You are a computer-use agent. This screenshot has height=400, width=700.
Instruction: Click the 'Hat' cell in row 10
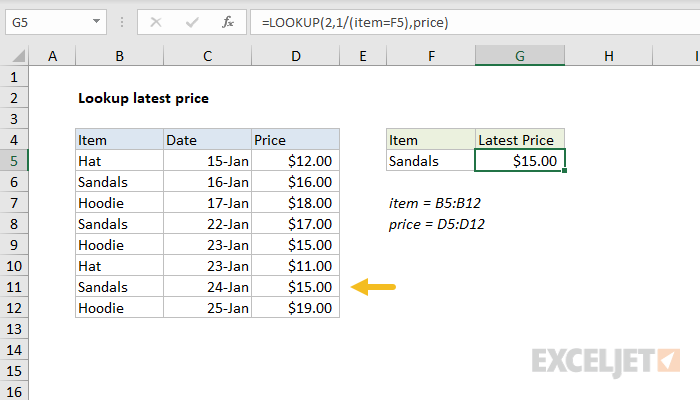119,266
